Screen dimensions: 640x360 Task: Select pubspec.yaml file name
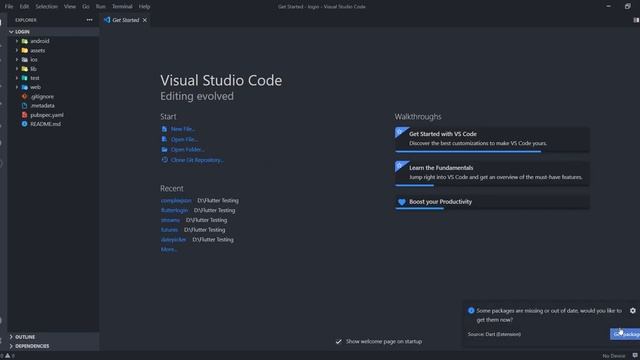[x=47, y=115]
